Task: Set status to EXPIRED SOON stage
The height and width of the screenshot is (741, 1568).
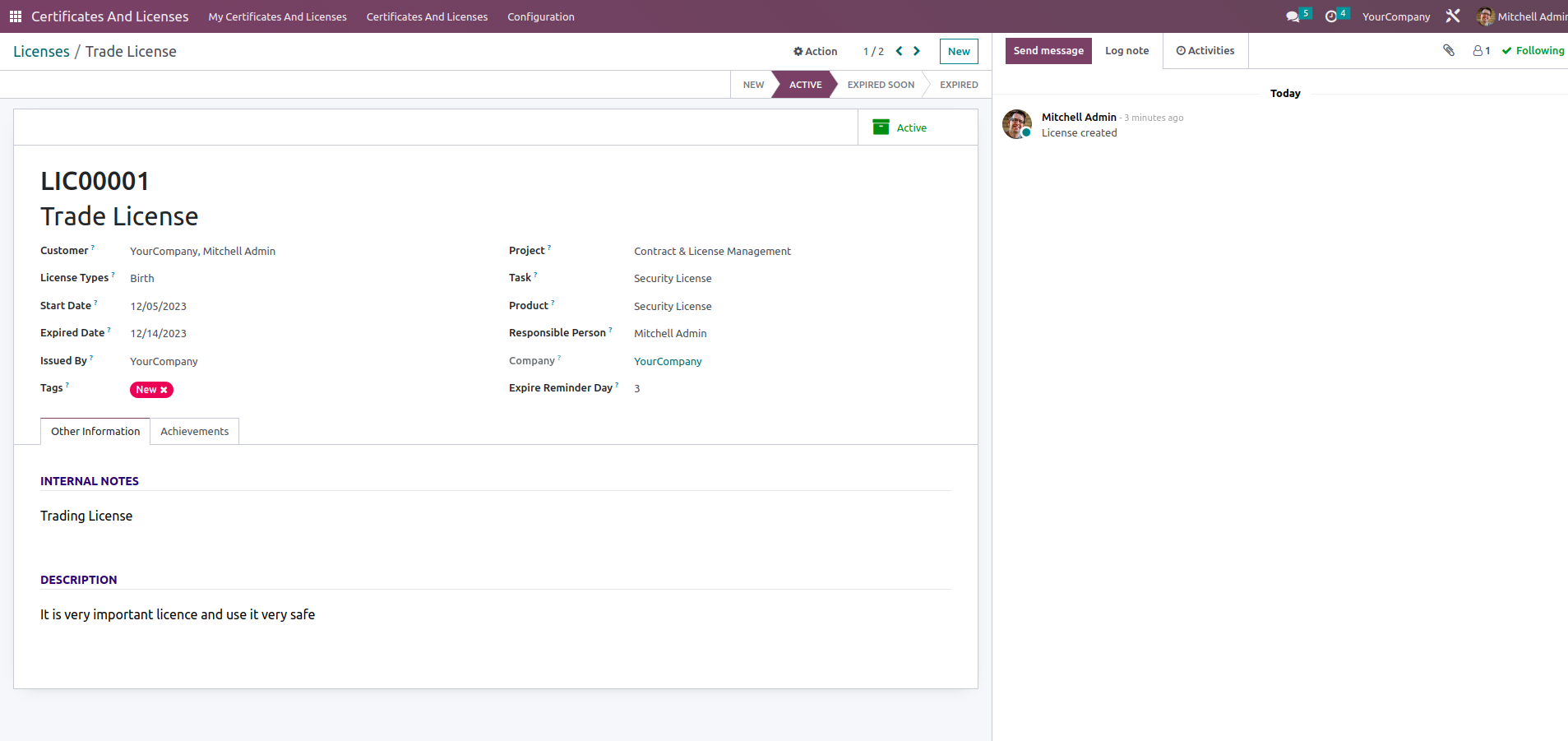Action: tap(881, 85)
